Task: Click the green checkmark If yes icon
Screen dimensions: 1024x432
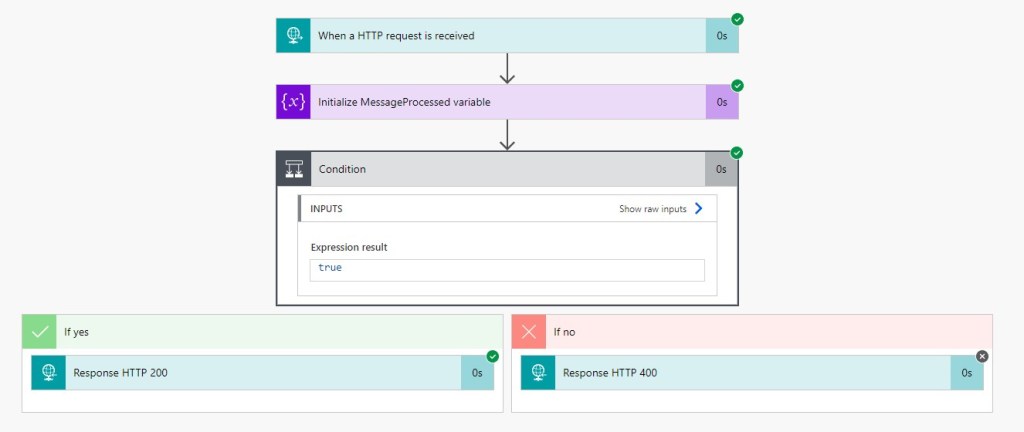Action: (39, 332)
